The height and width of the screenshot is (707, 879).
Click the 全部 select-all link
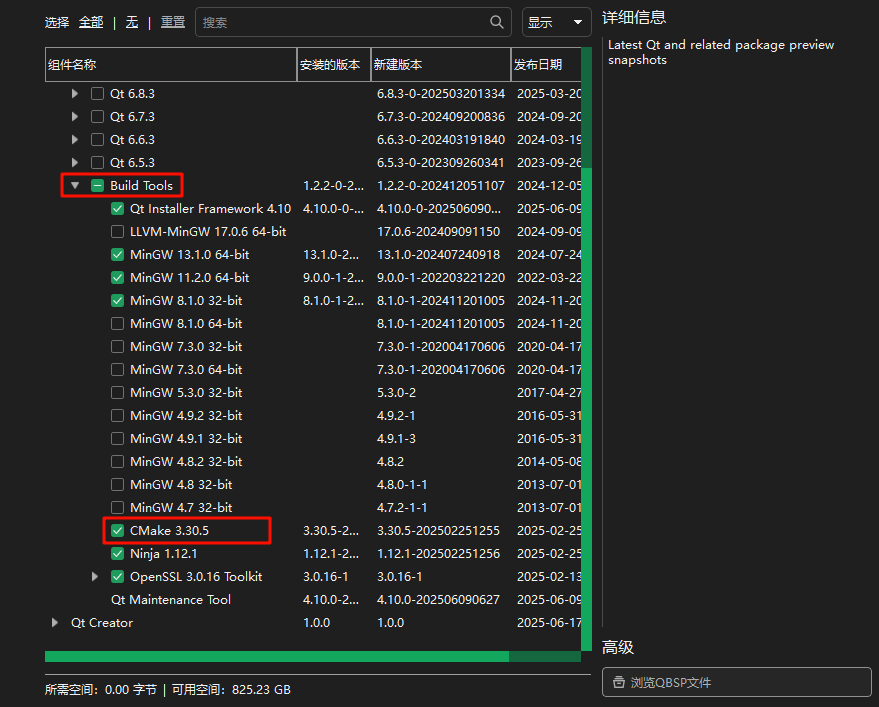(x=91, y=22)
